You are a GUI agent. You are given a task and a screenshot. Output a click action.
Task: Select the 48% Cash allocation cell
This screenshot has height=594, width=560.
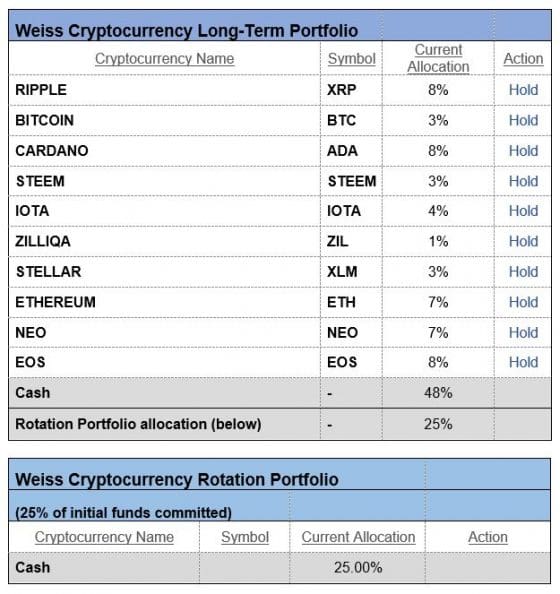click(x=438, y=393)
